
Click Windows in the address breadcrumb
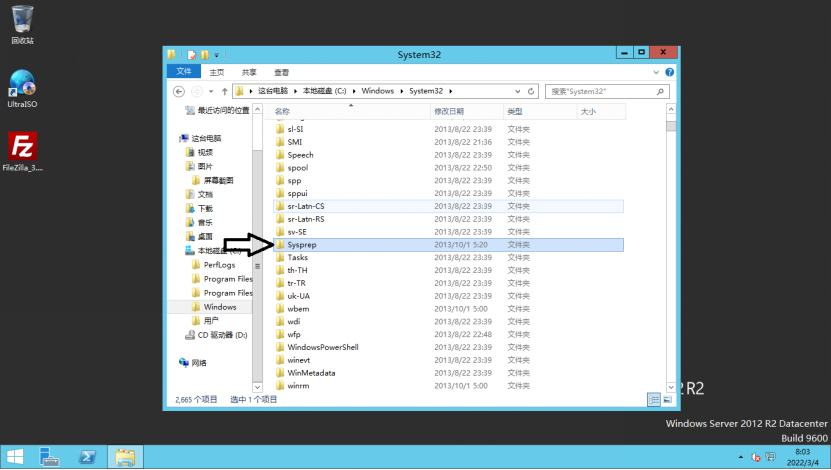[377, 91]
